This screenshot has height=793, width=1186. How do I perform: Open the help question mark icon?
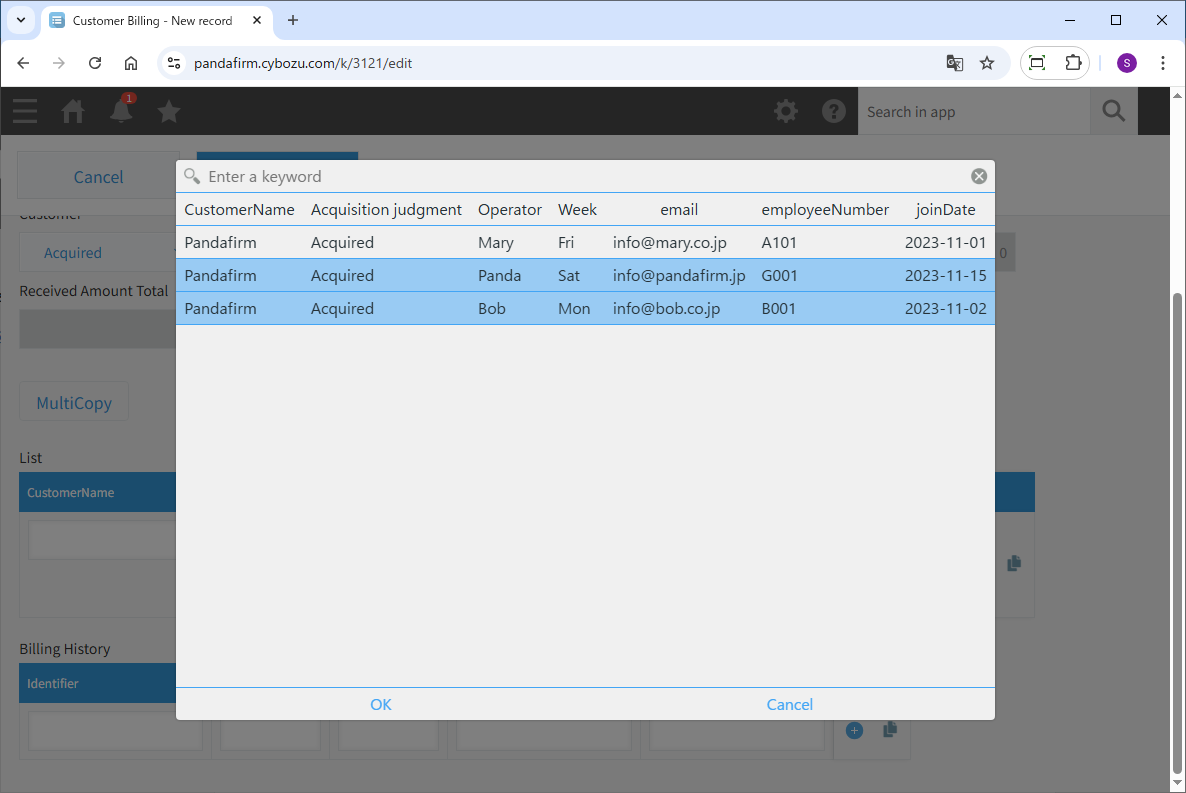click(834, 111)
